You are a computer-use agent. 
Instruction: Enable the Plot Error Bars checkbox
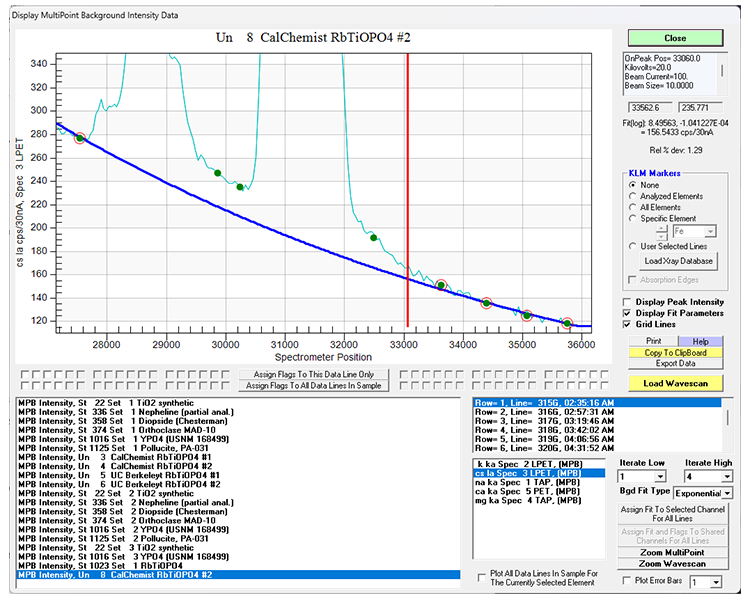627,580
